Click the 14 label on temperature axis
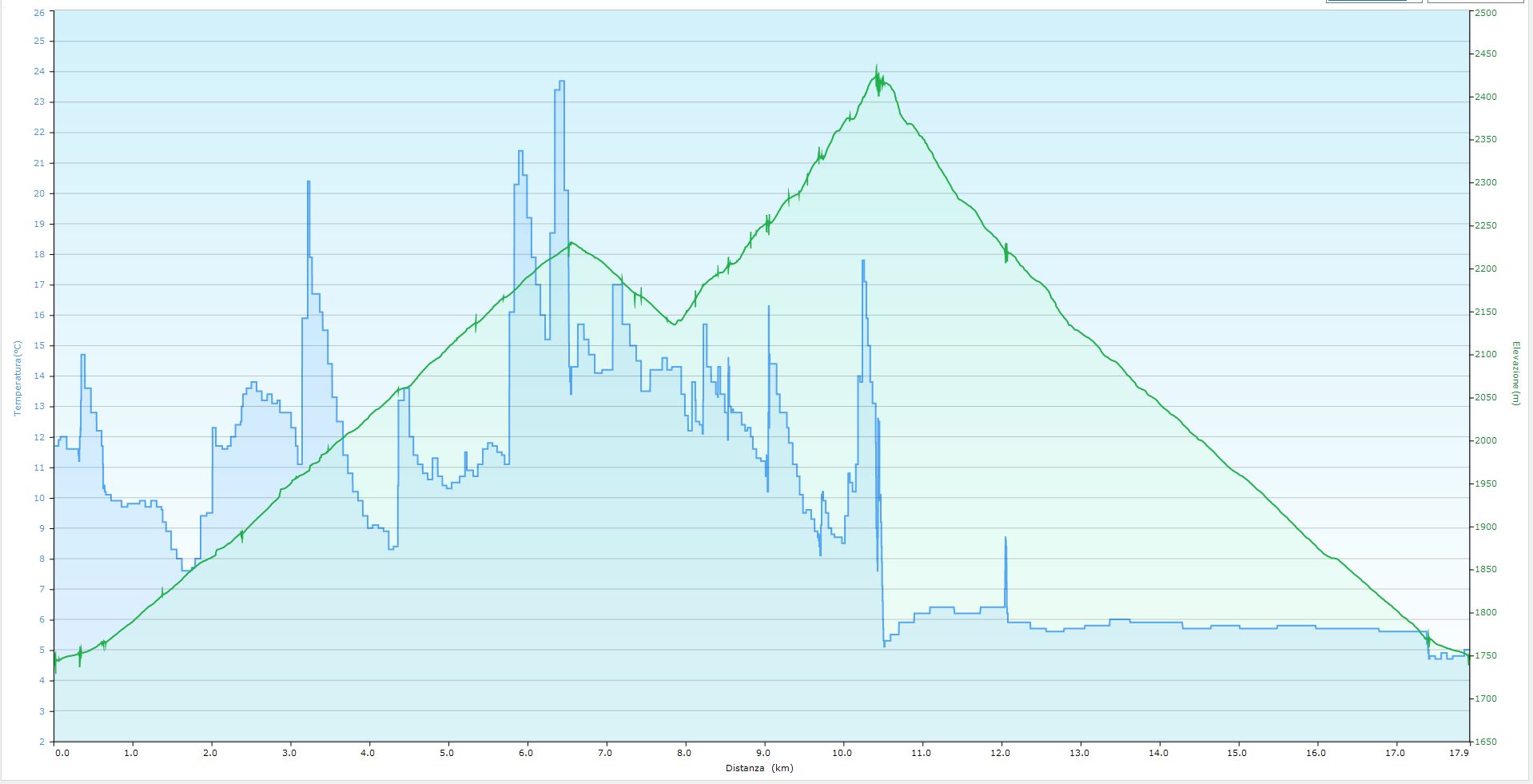 click(x=39, y=376)
